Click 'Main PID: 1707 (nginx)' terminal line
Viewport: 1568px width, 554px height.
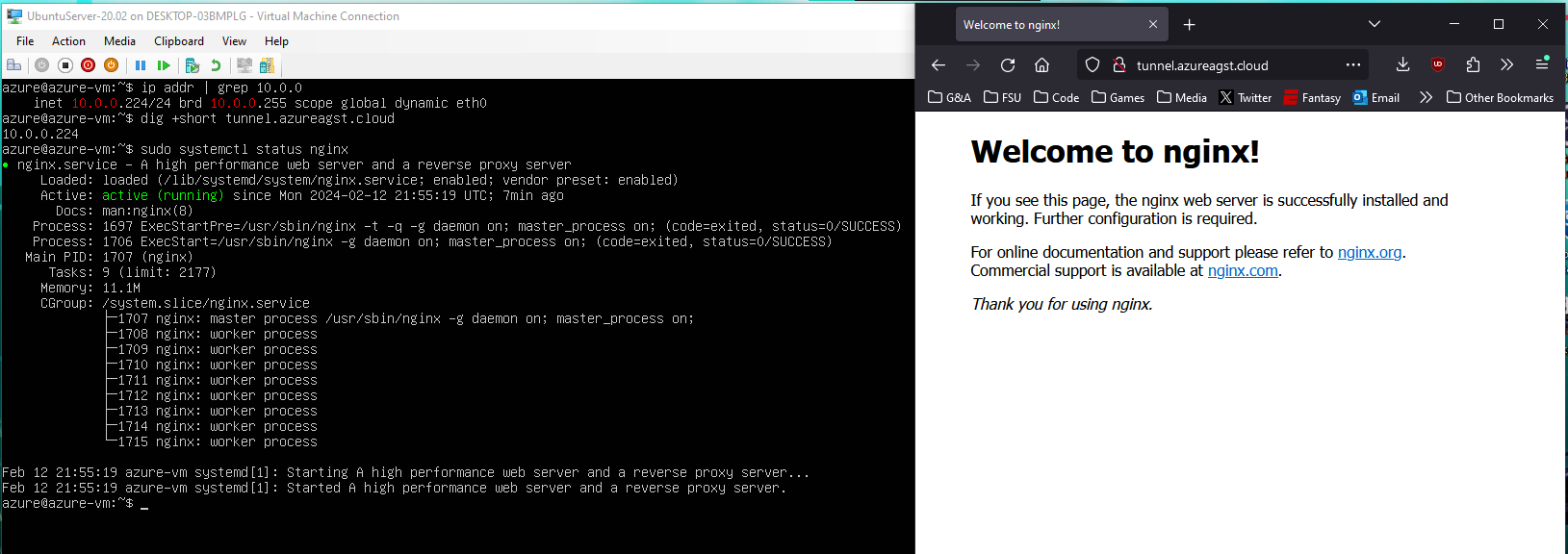pos(109,257)
